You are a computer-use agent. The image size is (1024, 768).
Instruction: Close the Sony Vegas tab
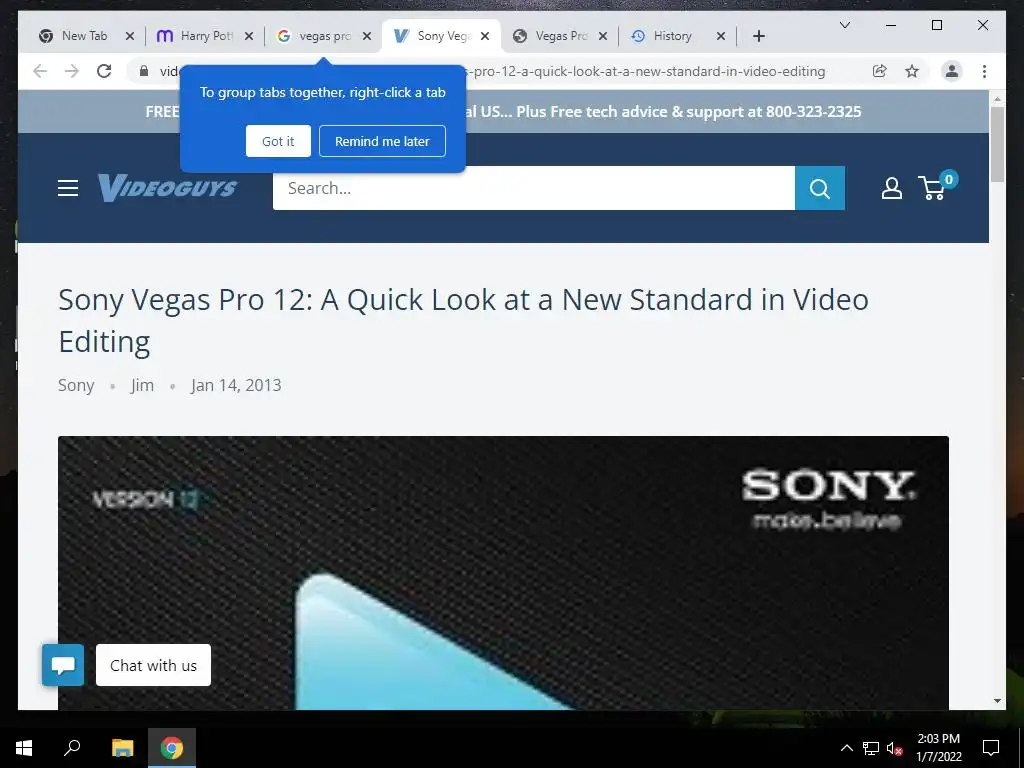tap(485, 36)
